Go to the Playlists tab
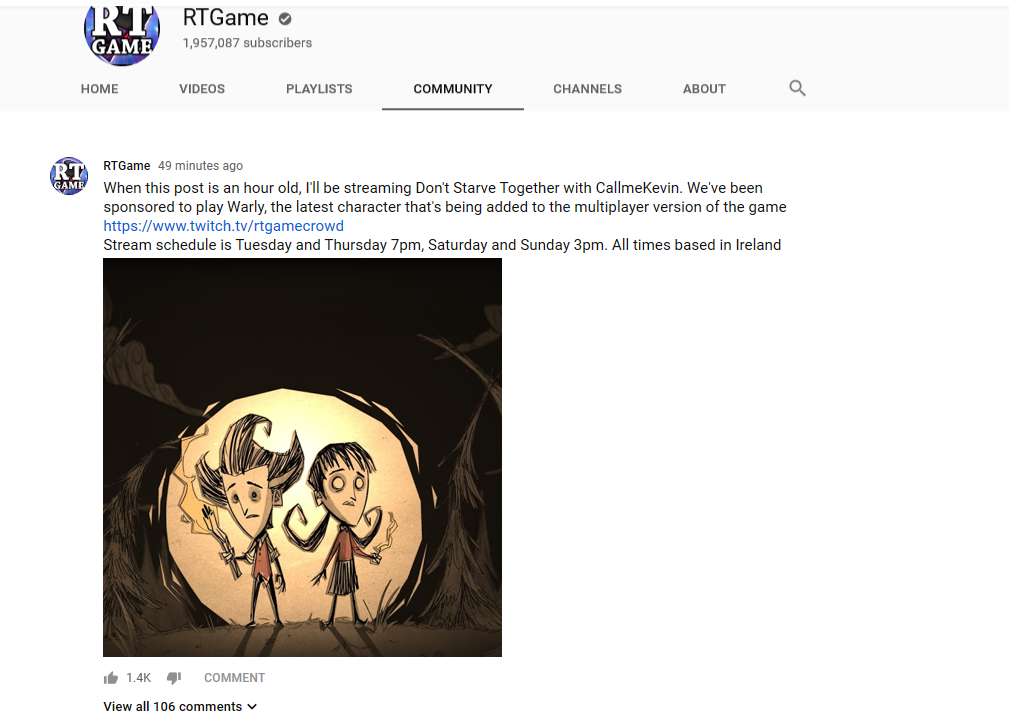Screen dimensions: 1009x728 319,89
